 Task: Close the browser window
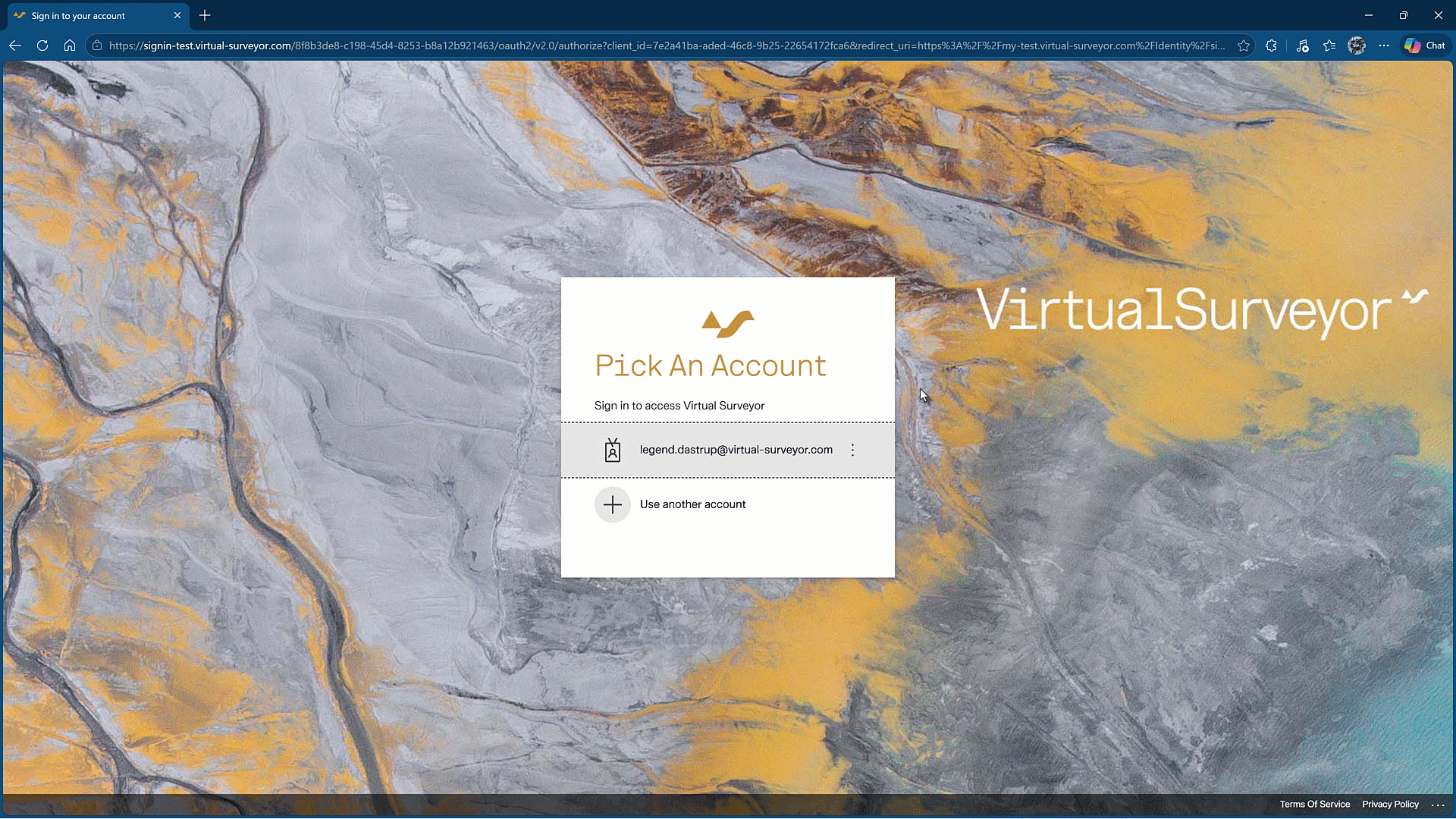(x=1439, y=15)
